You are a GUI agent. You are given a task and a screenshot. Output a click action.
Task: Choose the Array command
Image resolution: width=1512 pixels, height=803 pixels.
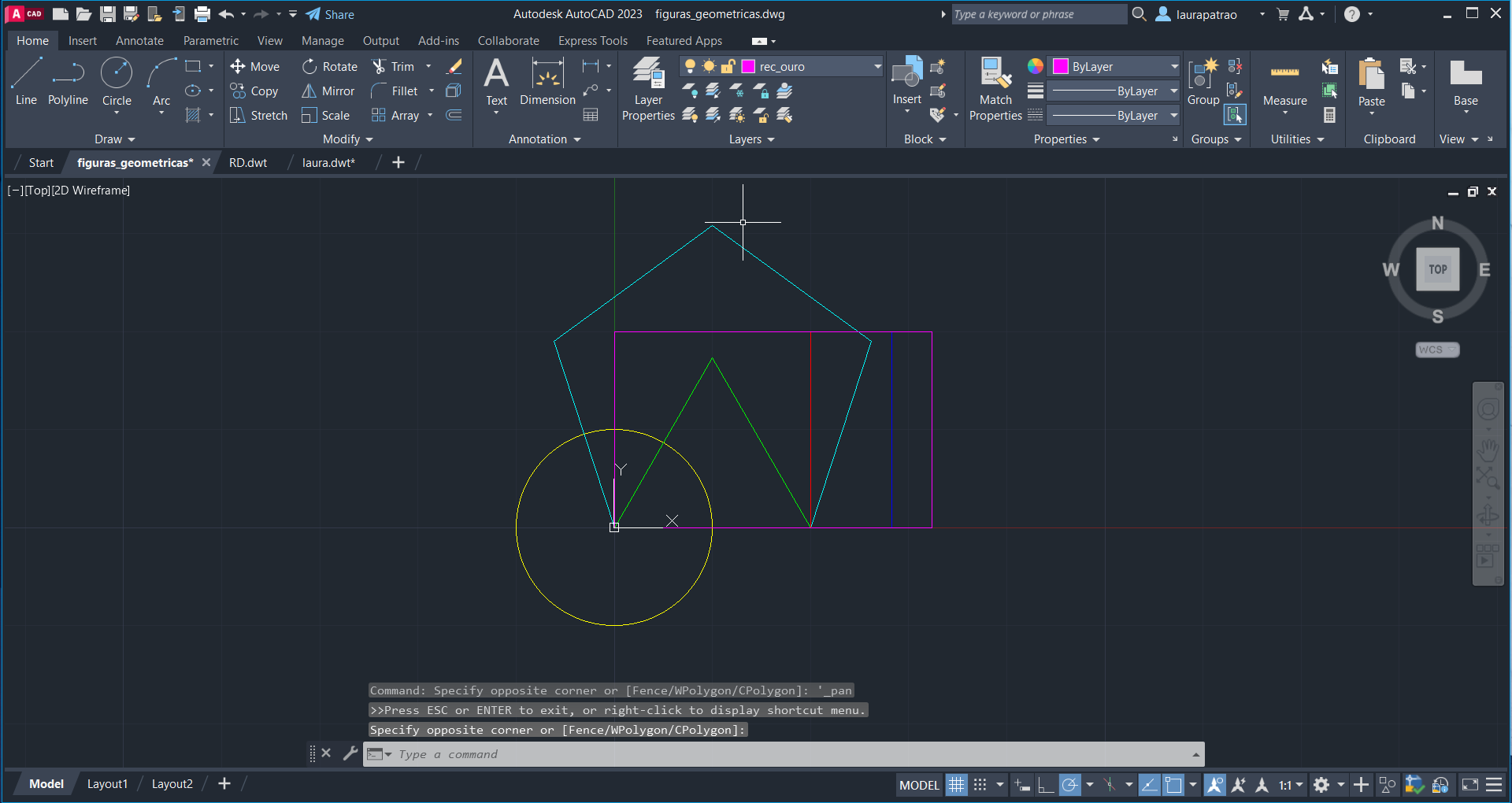[x=395, y=115]
